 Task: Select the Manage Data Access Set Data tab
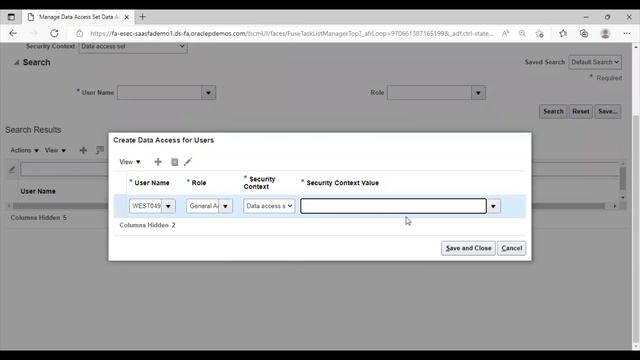click(78, 17)
